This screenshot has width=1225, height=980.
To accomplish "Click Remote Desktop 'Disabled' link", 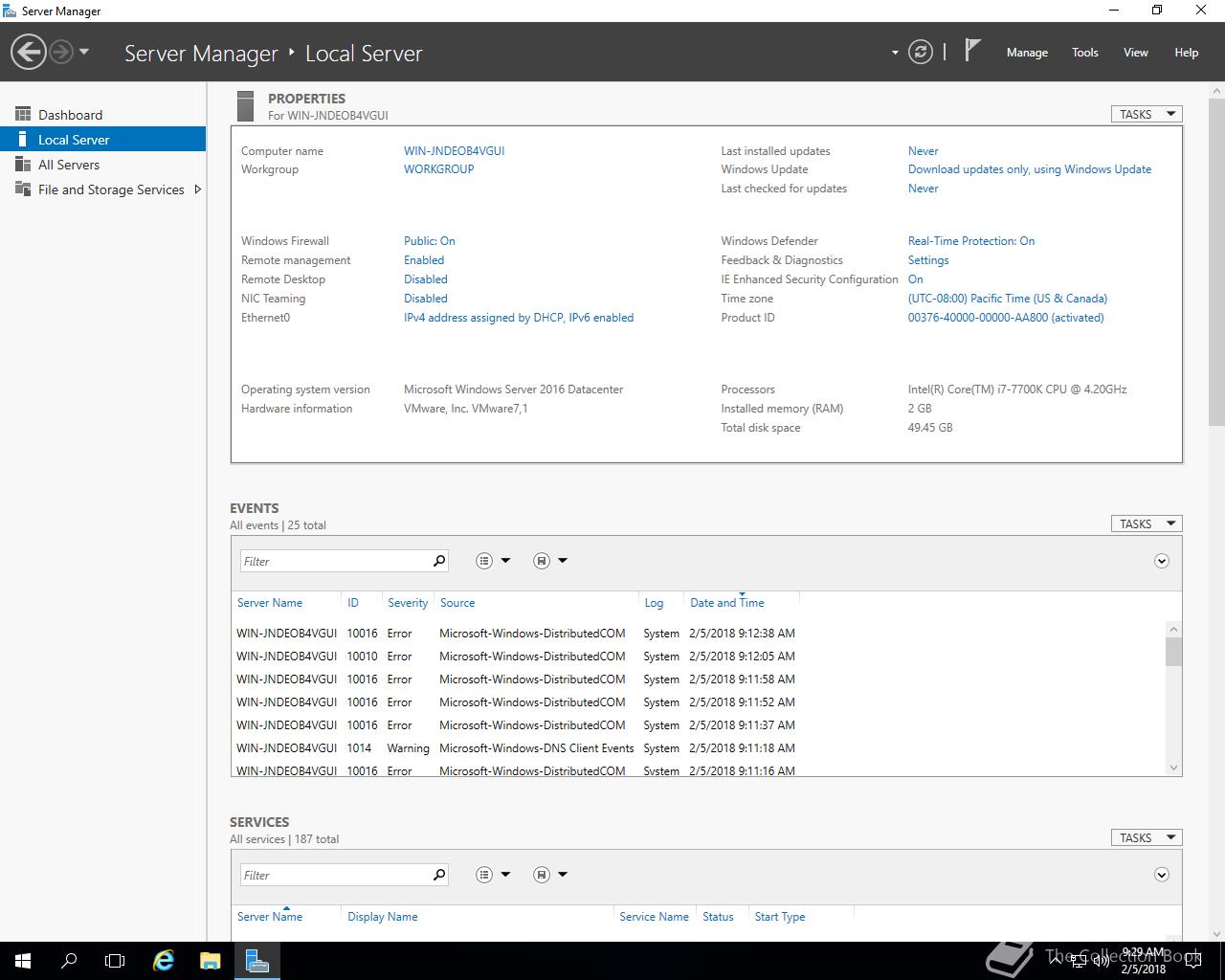I will [426, 279].
